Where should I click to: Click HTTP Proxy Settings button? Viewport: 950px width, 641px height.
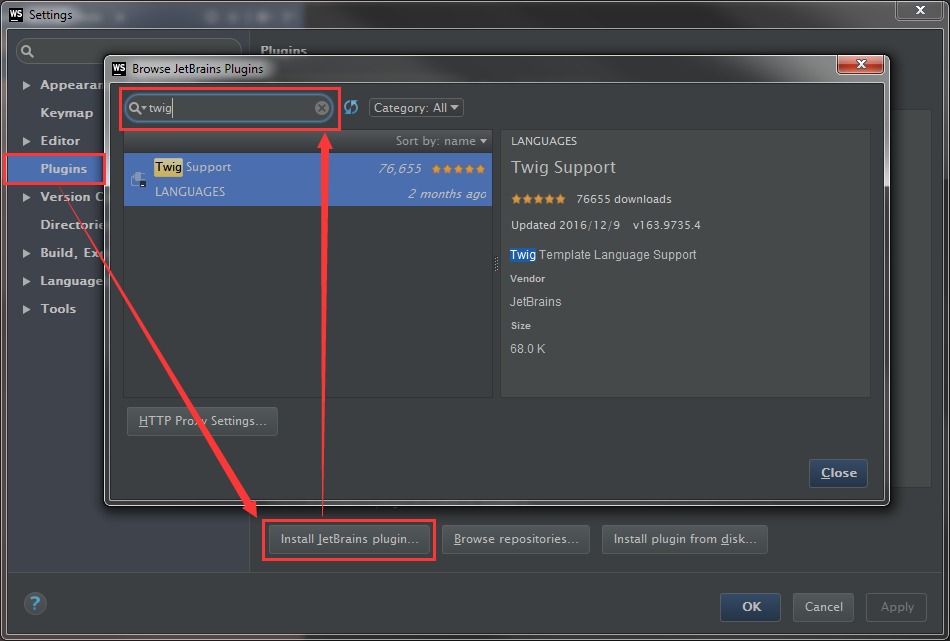[x=202, y=421]
